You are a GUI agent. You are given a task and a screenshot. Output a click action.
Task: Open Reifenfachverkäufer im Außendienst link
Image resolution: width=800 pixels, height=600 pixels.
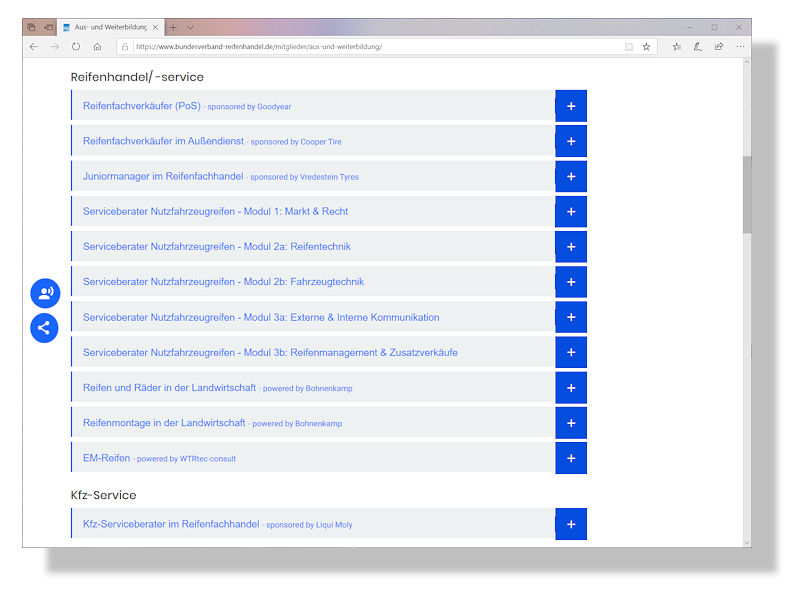(163, 141)
